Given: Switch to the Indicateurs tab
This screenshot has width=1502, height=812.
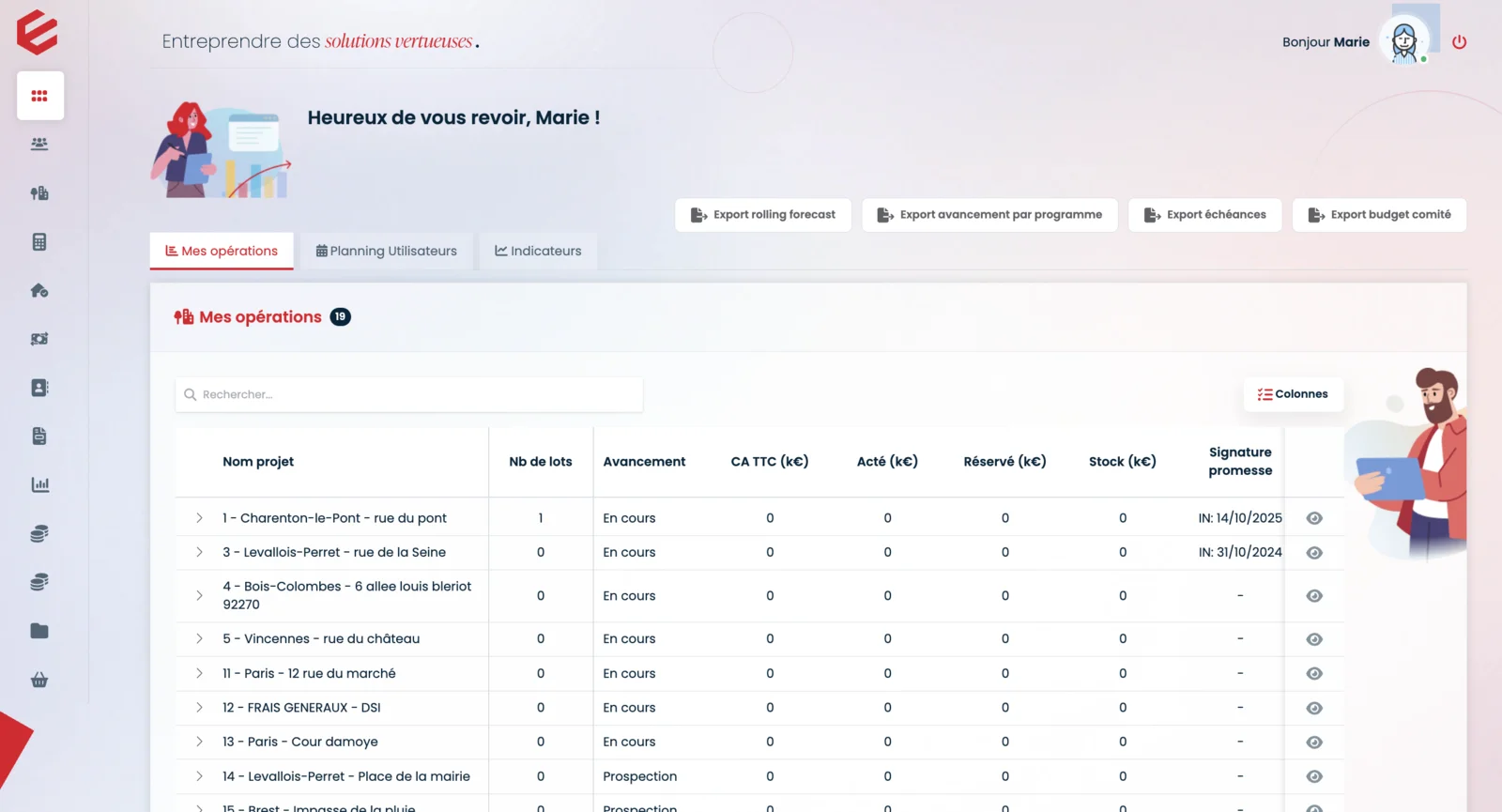Looking at the screenshot, I should [x=538, y=252].
